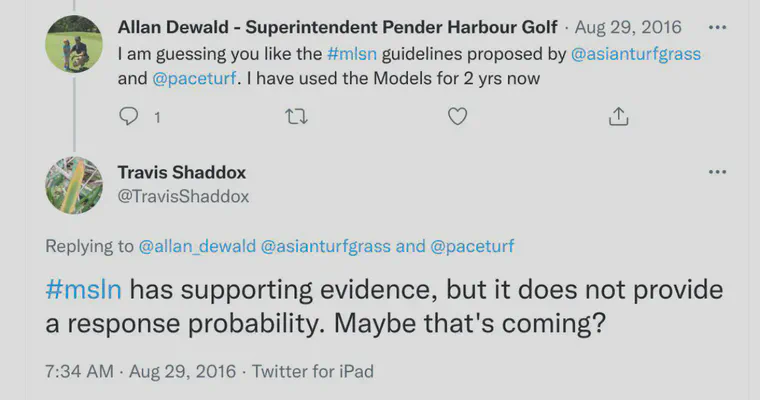The height and width of the screenshot is (400, 760).
Task: Click the @TravisShaddox handle
Action: pyautogui.click(x=183, y=196)
